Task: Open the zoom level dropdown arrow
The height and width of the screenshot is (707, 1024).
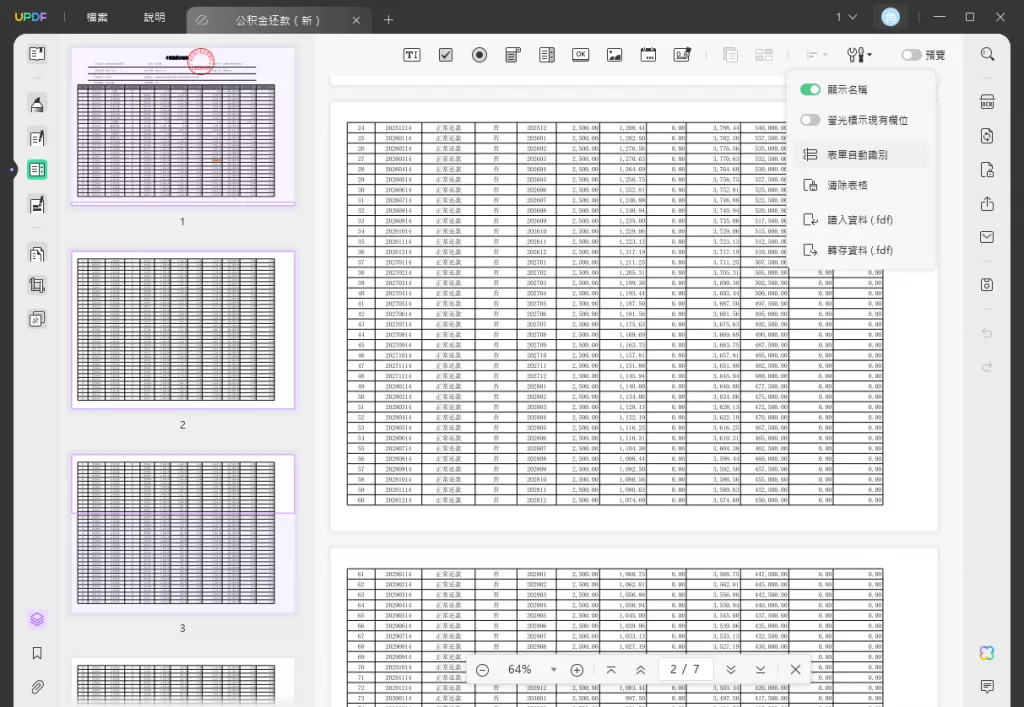Action: 554,670
